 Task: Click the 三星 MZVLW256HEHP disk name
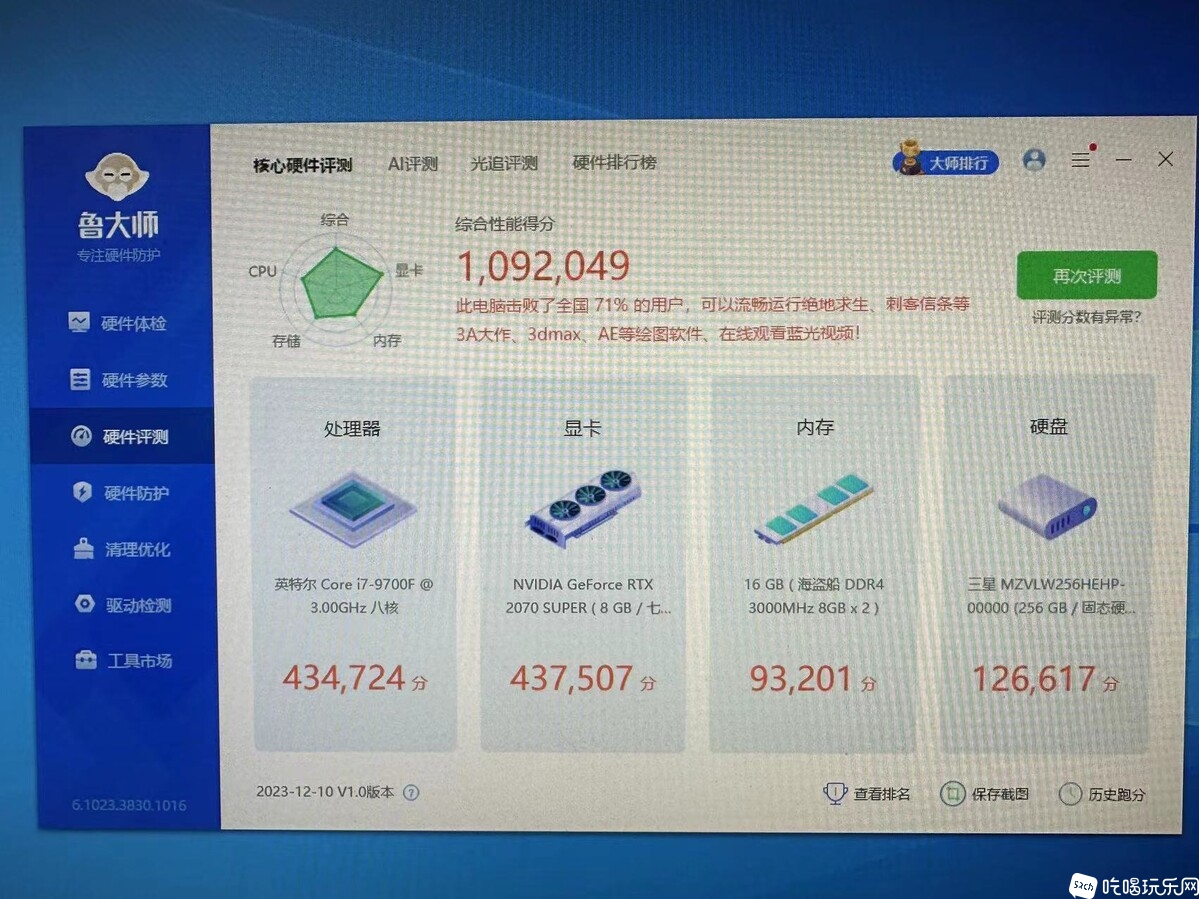1051,596
